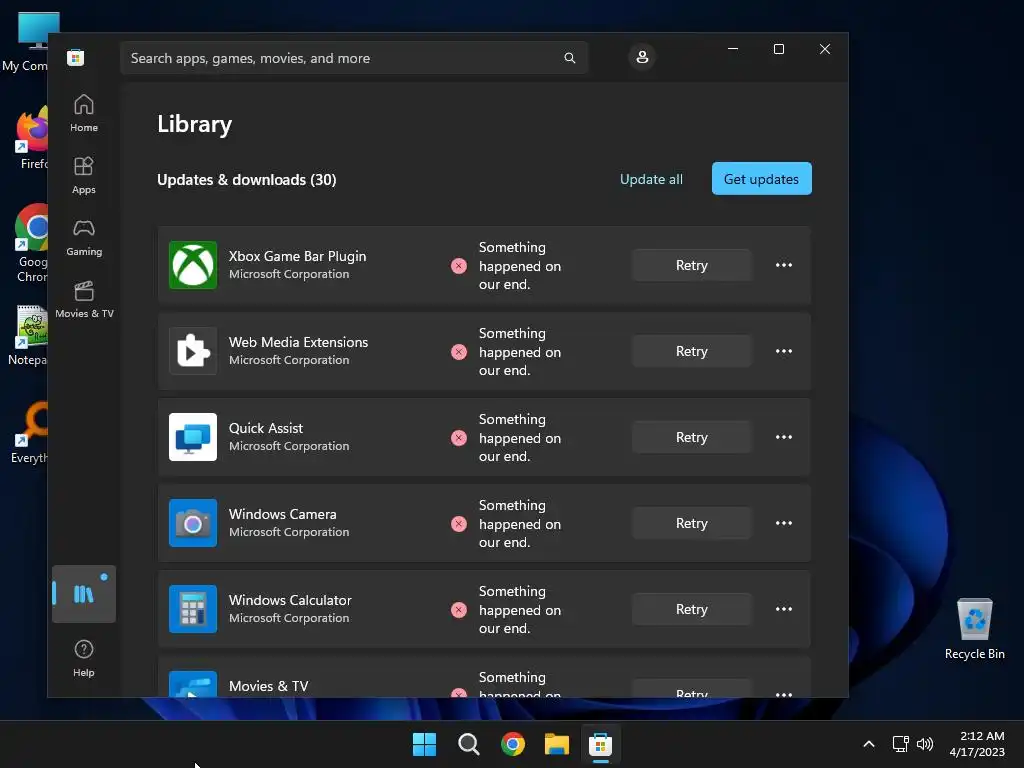Open the clock showing 2:12 AM
Viewport: 1024px width, 768px height.
coord(977,744)
